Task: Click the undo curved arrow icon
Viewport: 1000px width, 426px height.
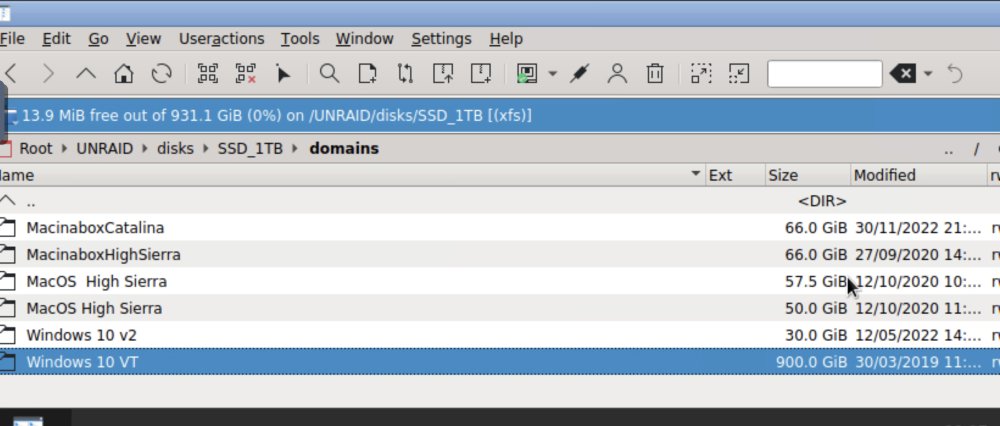Action: (955, 74)
